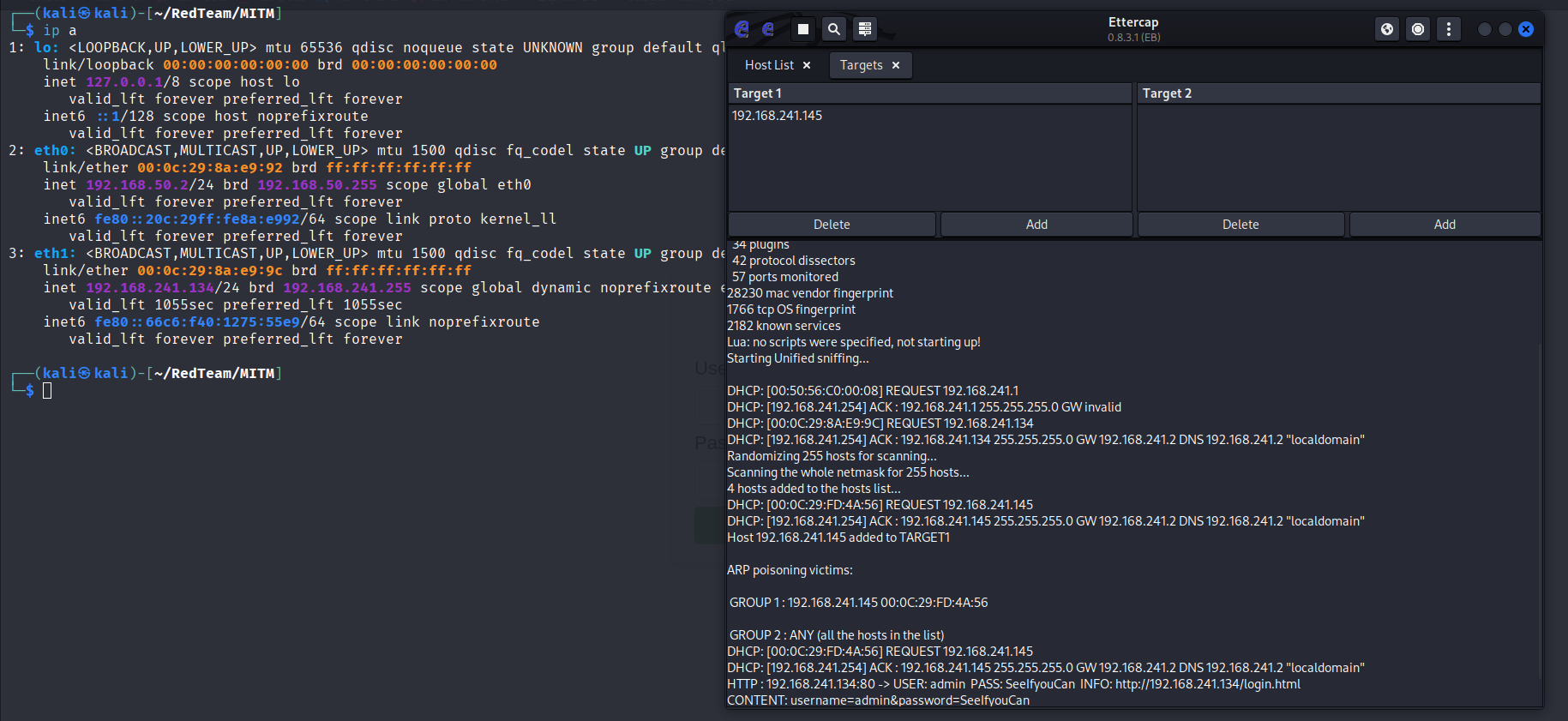Scan for hosts using the magnifier icon
Image resolution: width=1568 pixels, height=721 pixels.
tap(833, 29)
